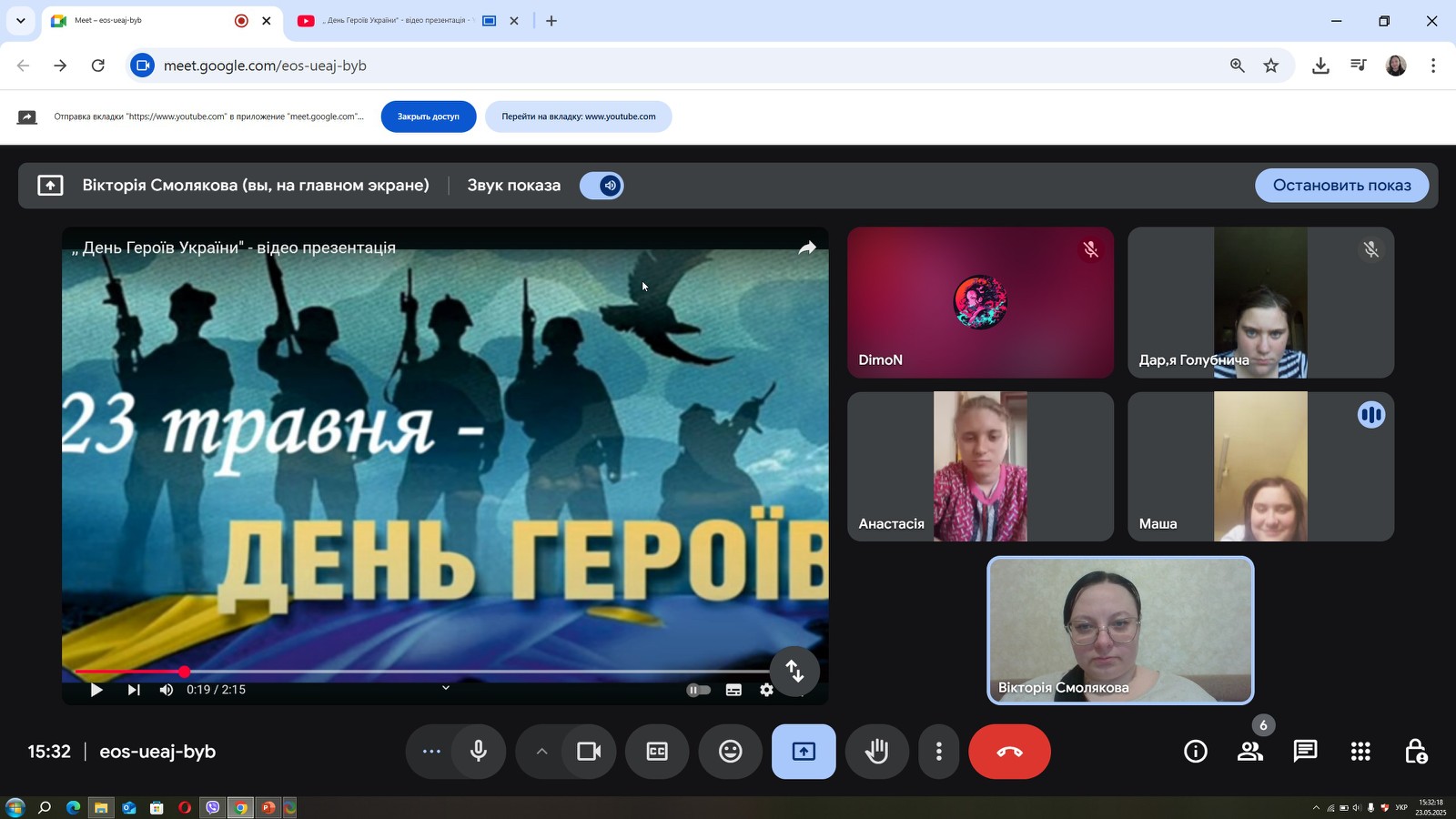Click the address bar URL field
Screen dimensions: 1456x819
[710, 66]
